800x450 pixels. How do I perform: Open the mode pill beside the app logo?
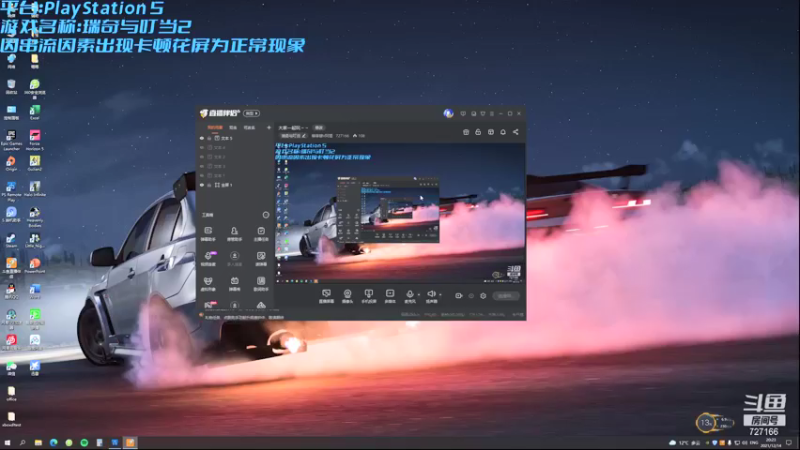252,113
